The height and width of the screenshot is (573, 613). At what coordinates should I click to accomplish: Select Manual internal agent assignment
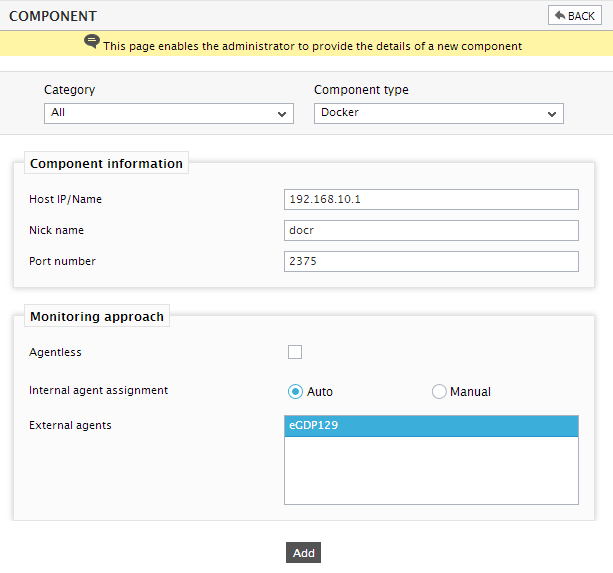439,391
